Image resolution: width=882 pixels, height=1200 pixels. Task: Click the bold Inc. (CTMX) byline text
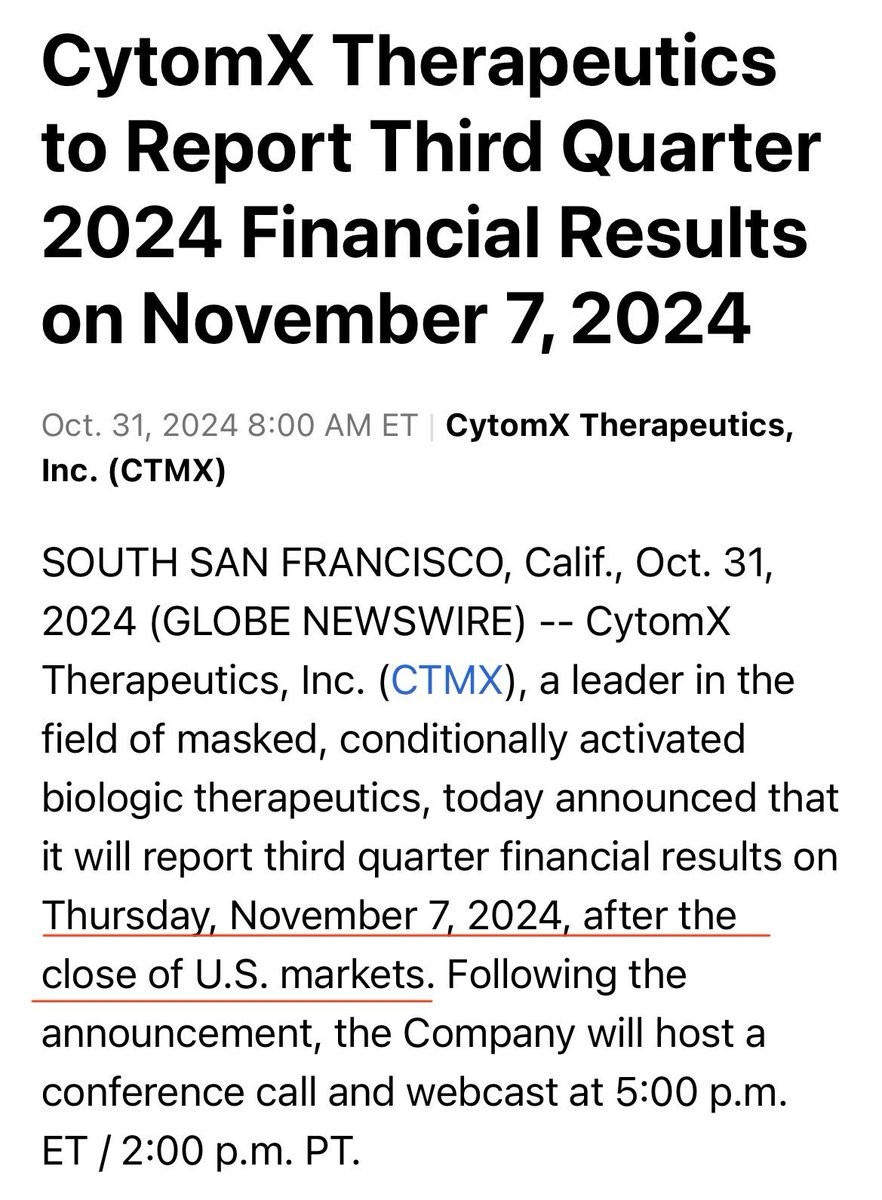(x=134, y=471)
